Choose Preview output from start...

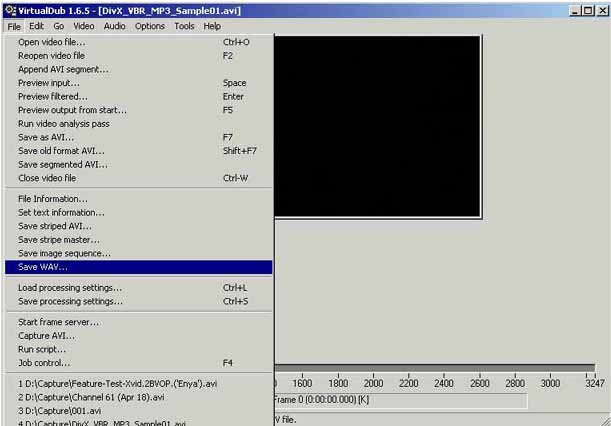pyautogui.click(x=139, y=110)
